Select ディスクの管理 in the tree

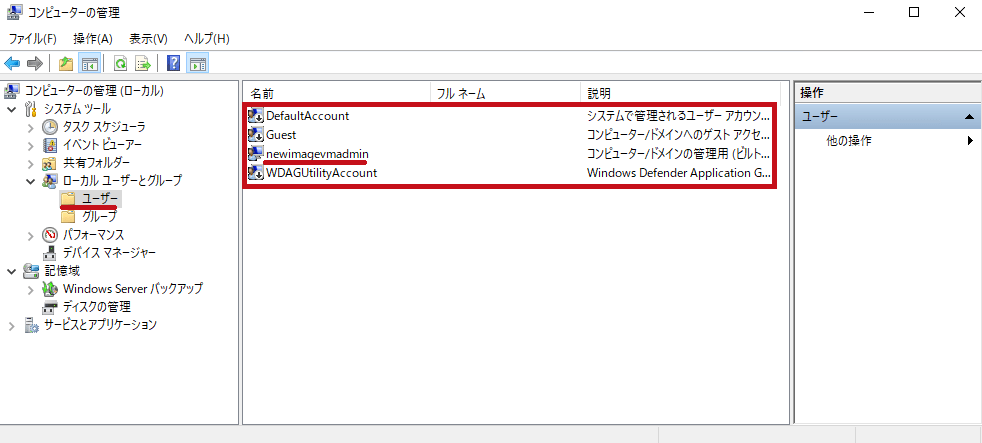(96, 307)
